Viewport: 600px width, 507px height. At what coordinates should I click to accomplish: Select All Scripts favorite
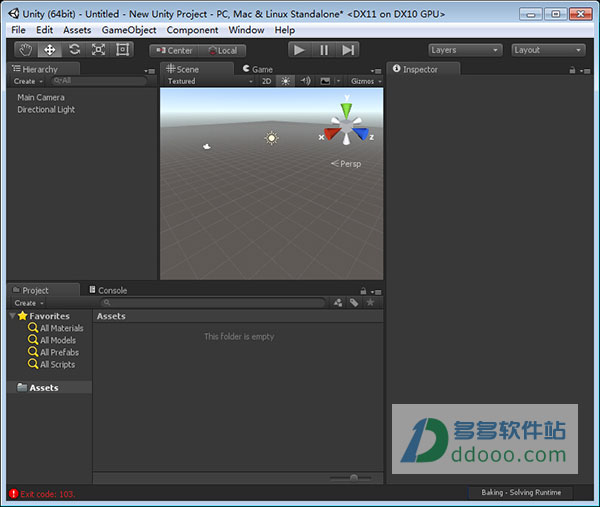[x=52, y=364]
